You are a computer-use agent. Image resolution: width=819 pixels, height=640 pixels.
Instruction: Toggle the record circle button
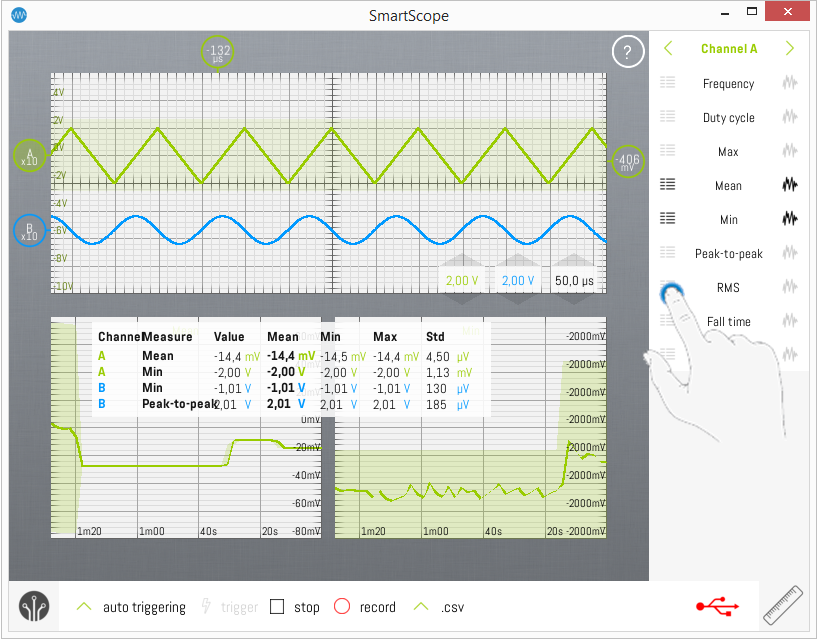click(x=342, y=607)
